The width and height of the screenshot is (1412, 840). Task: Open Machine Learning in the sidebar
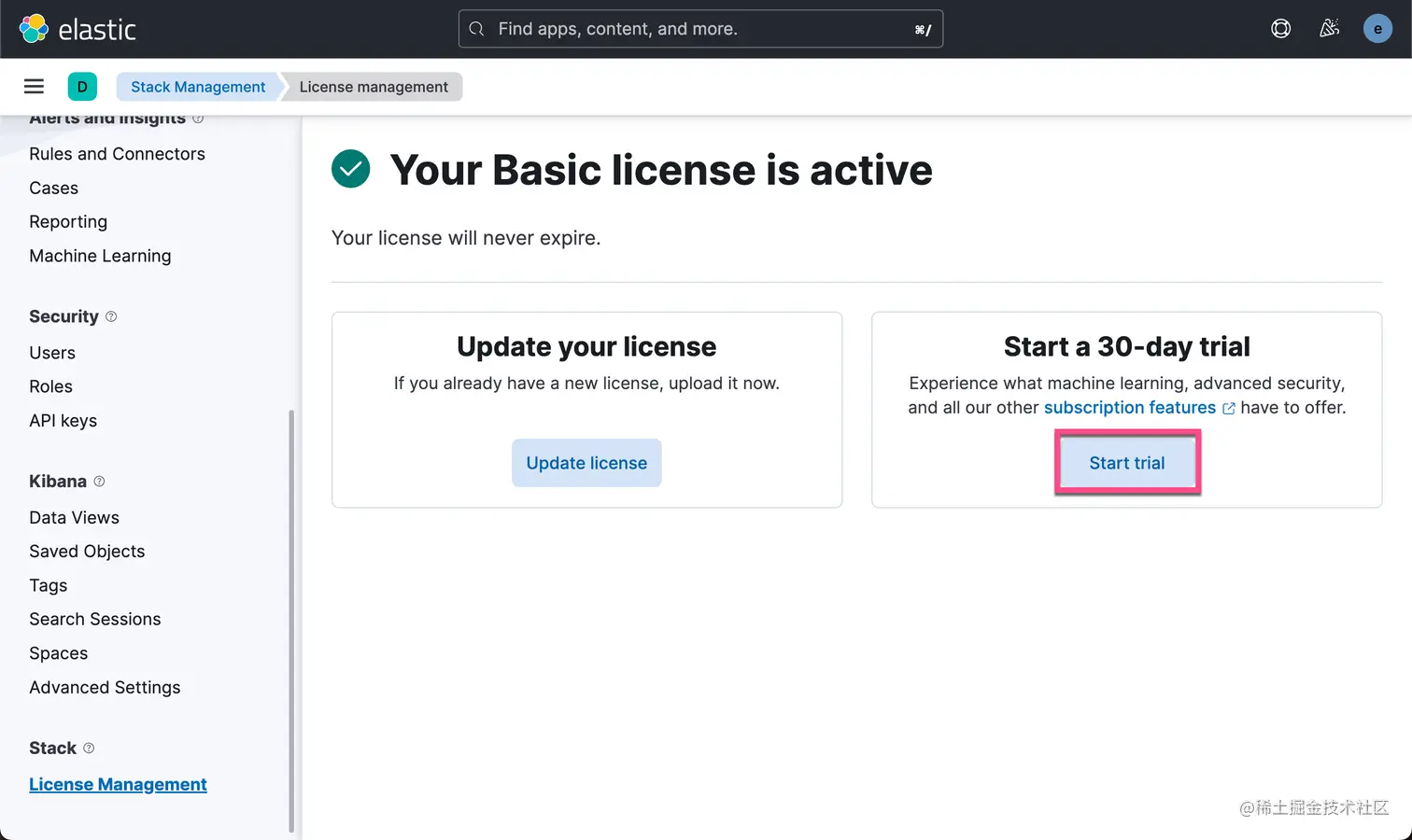tap(100, 256)
